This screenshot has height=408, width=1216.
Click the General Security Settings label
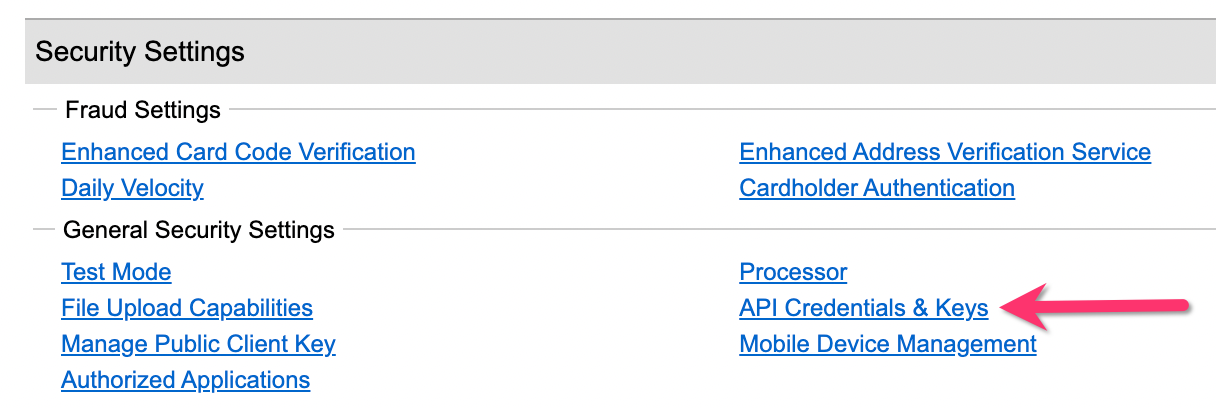[x=198, y=230]
